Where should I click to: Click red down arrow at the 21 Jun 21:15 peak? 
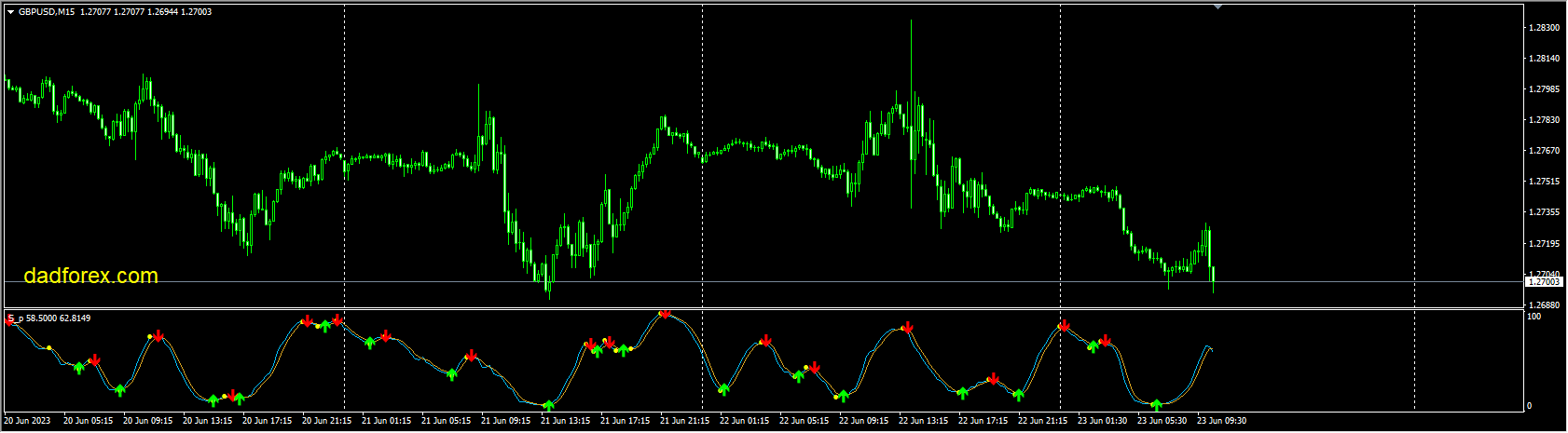tap(665, 314)
